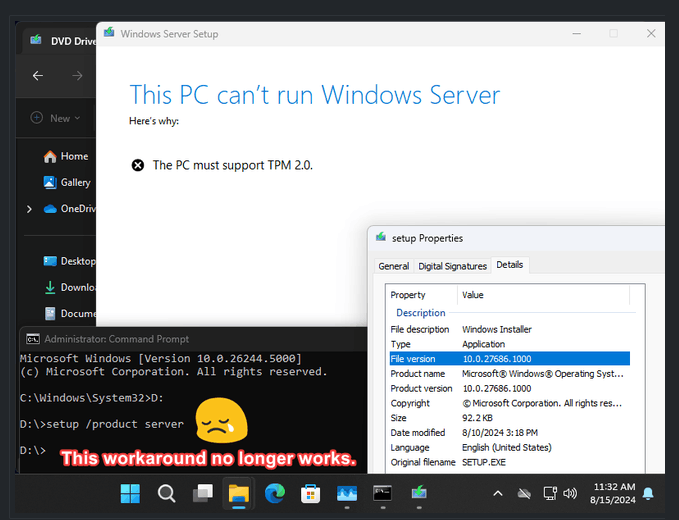Open Microsoft Store from the taskbar
This screenshot has width=679, height=520.
pyautogui.click(x=310, y=493)
